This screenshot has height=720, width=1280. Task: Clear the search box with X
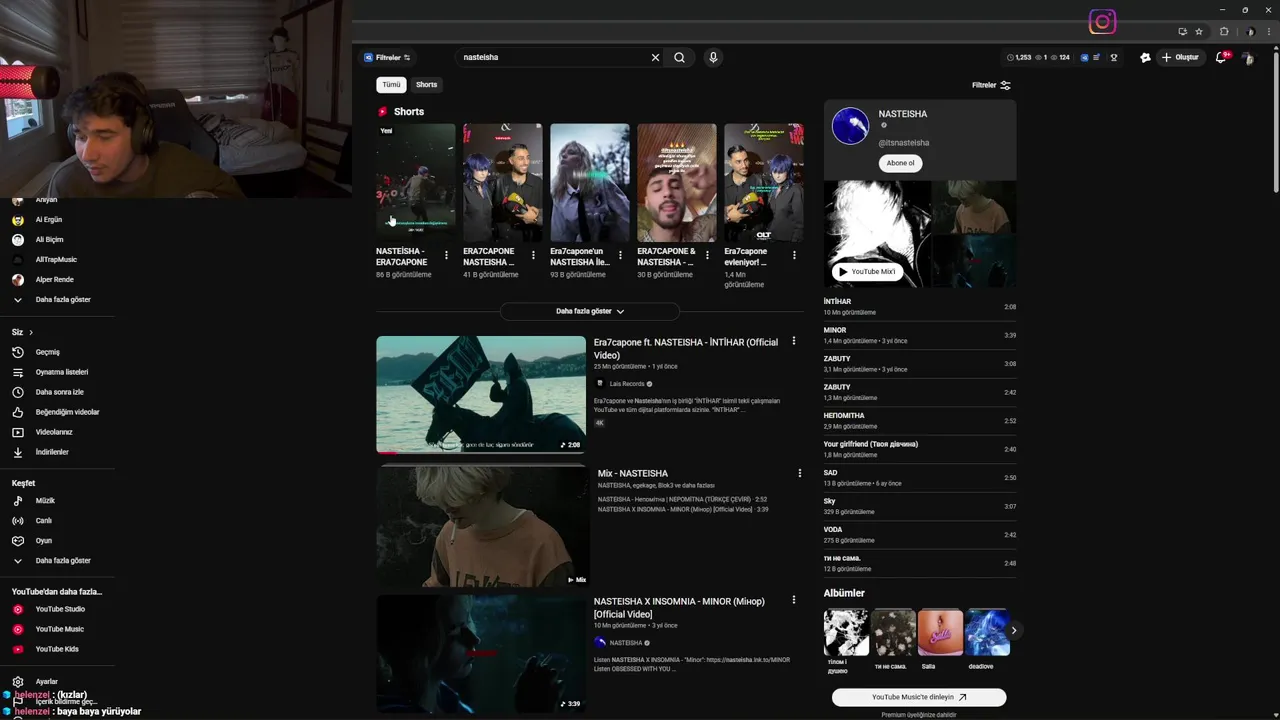coord(655,57)
